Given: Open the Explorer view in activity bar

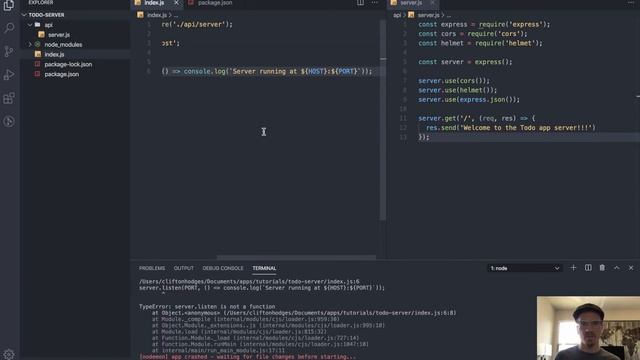Looking at the screenshot, I should click(9, 5).
